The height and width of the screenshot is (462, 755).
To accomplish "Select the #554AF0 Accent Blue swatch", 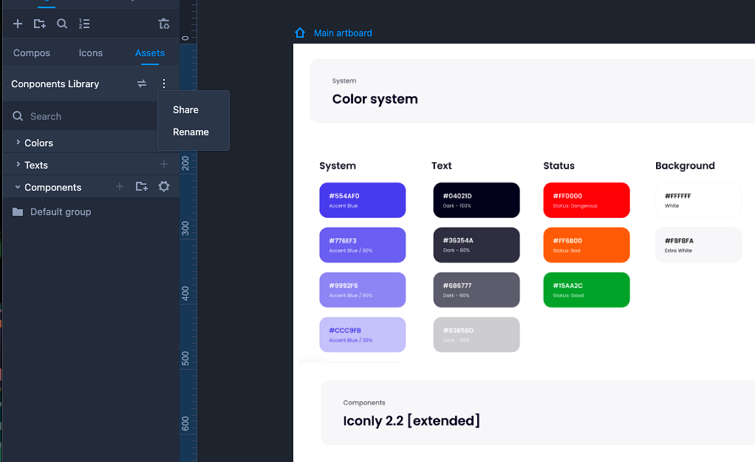I will click(x=363, y=200).
